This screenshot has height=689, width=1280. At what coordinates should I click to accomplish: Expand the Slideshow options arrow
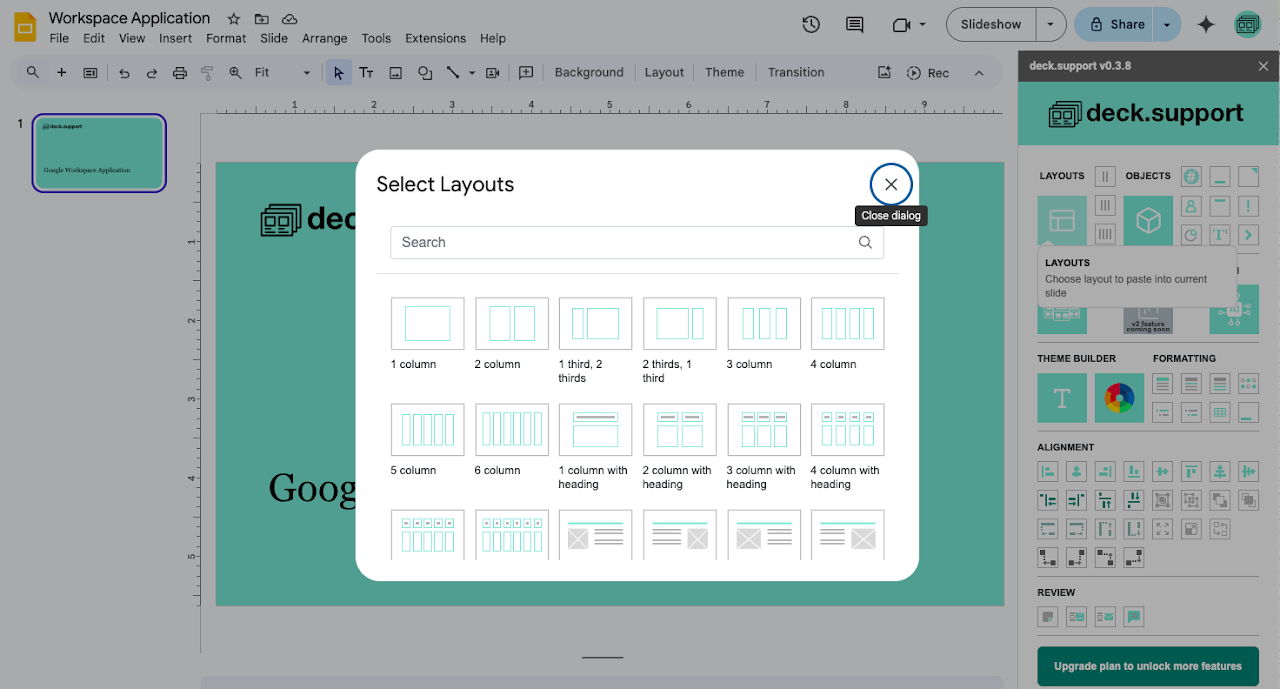tap(1050, 24)
